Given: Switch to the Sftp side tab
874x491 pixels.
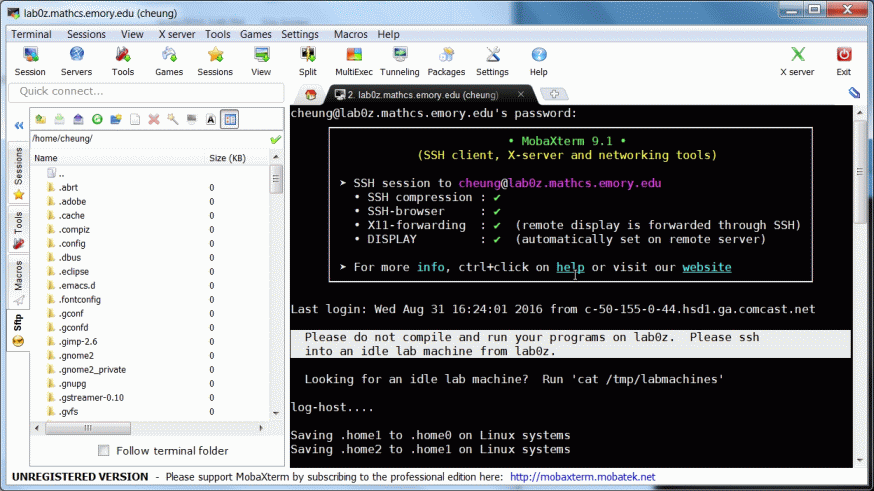Looking at the screenshot, I should pyautogui.click(x=18, y=330).
